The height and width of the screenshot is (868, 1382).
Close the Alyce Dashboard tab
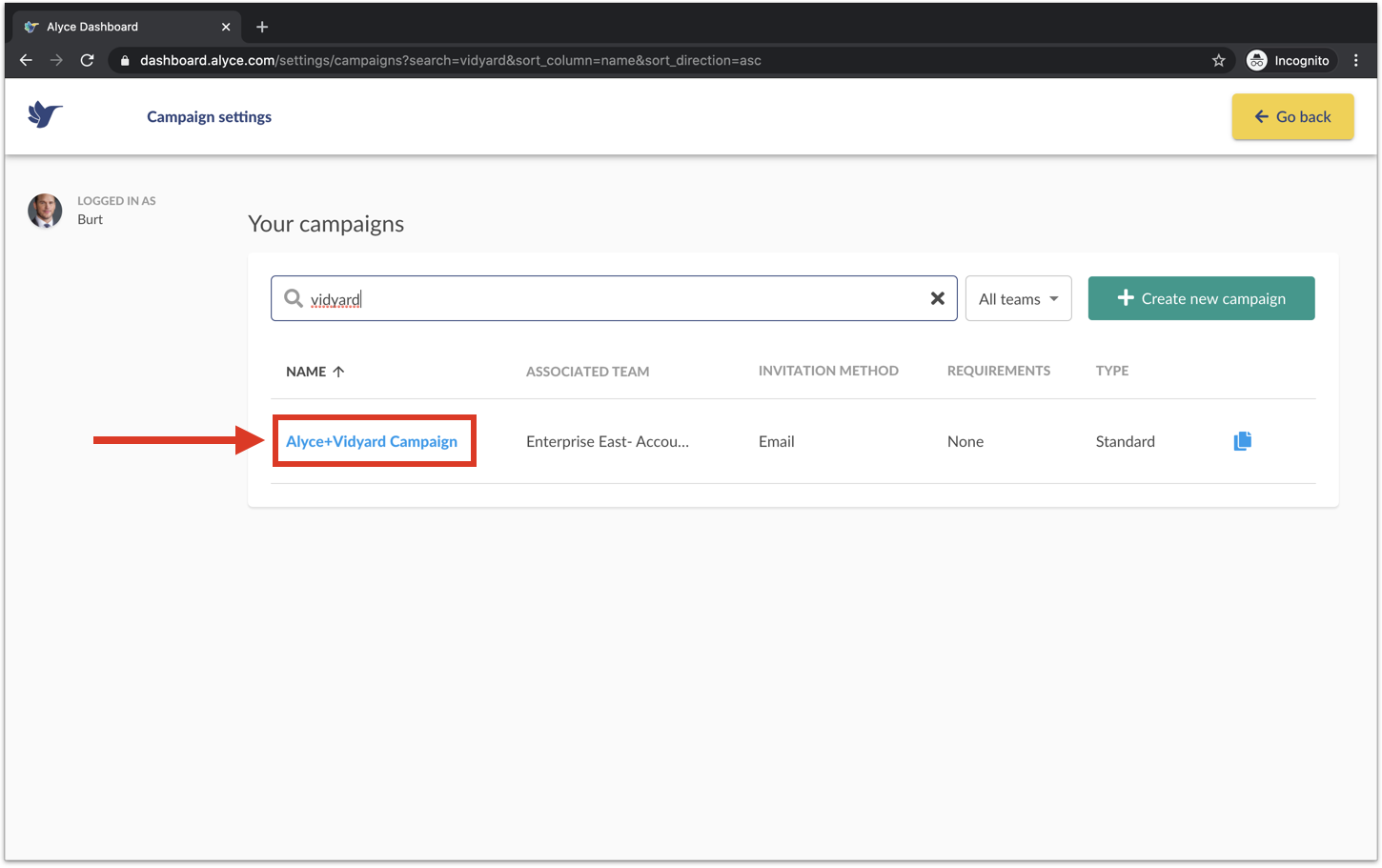(226, 27)
